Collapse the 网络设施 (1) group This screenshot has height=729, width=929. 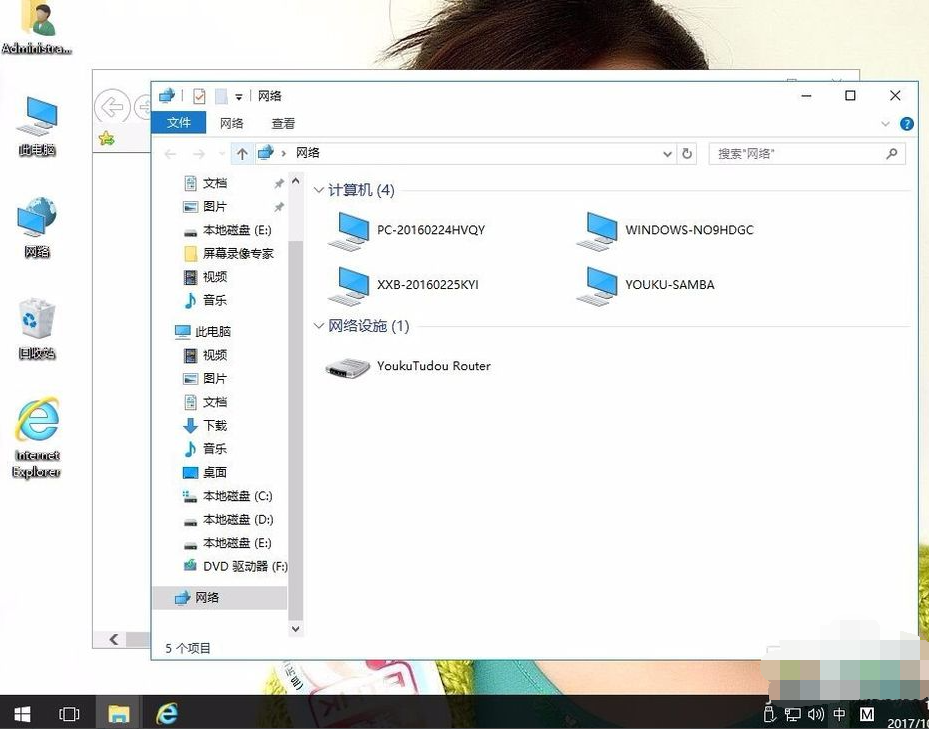pyautogui.click(x=318, y=325)
